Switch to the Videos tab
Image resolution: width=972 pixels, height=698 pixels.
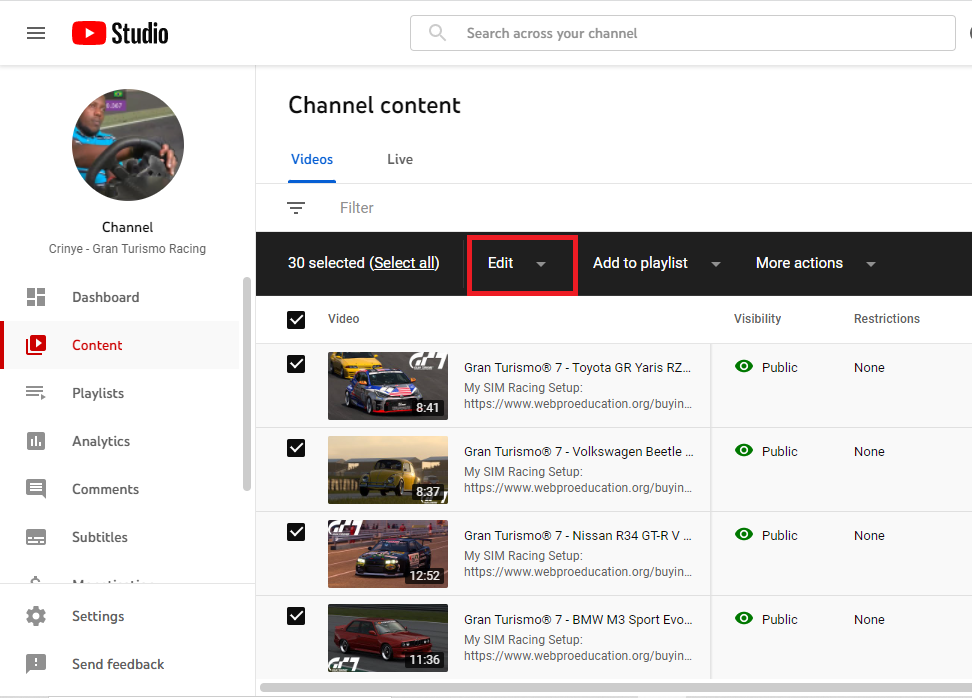coord(312,159)
